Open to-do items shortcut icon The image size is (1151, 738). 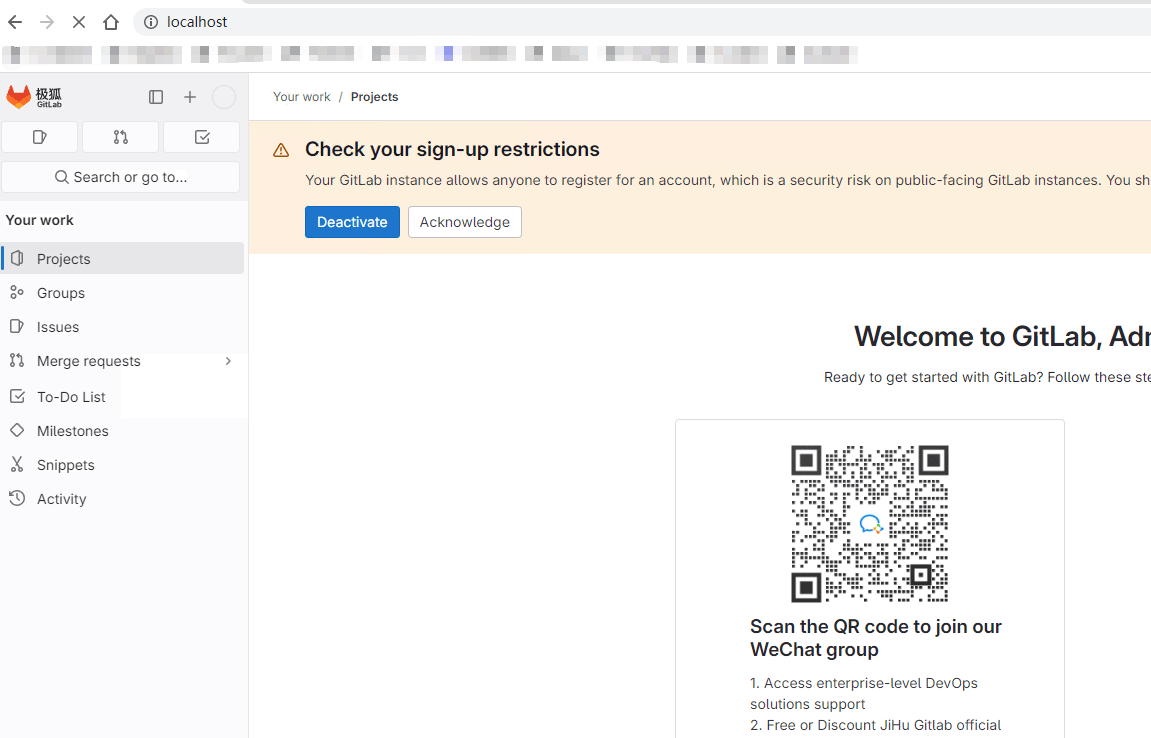pyautogui.click(x=202, y=137)
